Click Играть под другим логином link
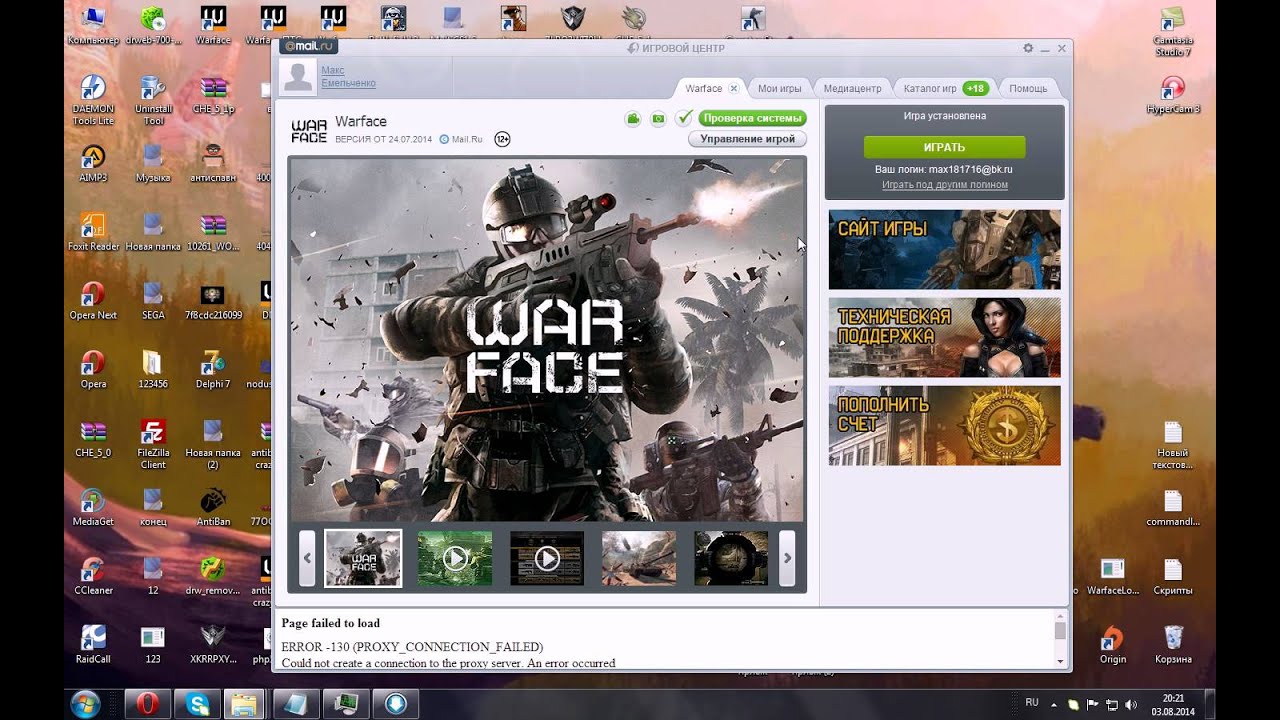1280x720 pixels. [x=944, y=184]
